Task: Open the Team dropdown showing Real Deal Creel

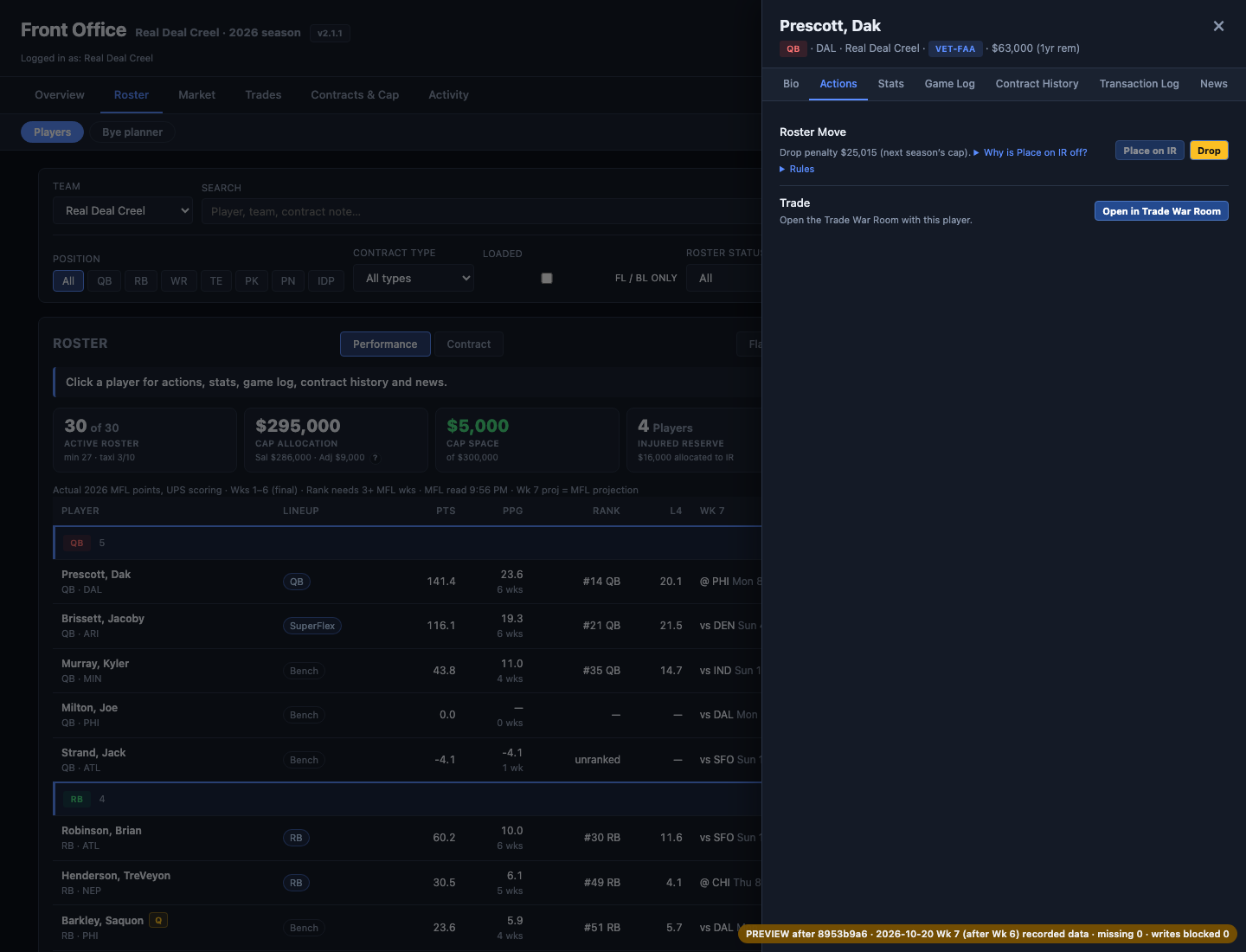Action: [123, 211]
